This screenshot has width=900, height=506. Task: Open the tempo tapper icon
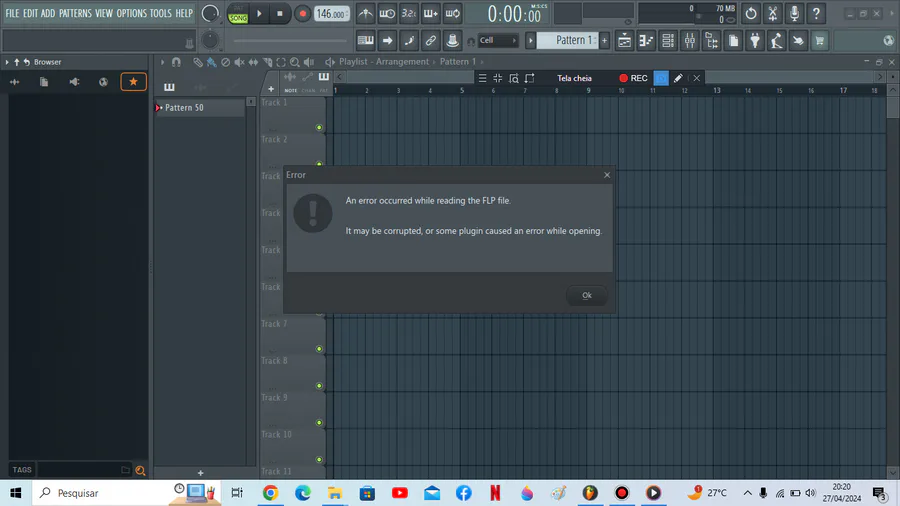click(777, 40)
